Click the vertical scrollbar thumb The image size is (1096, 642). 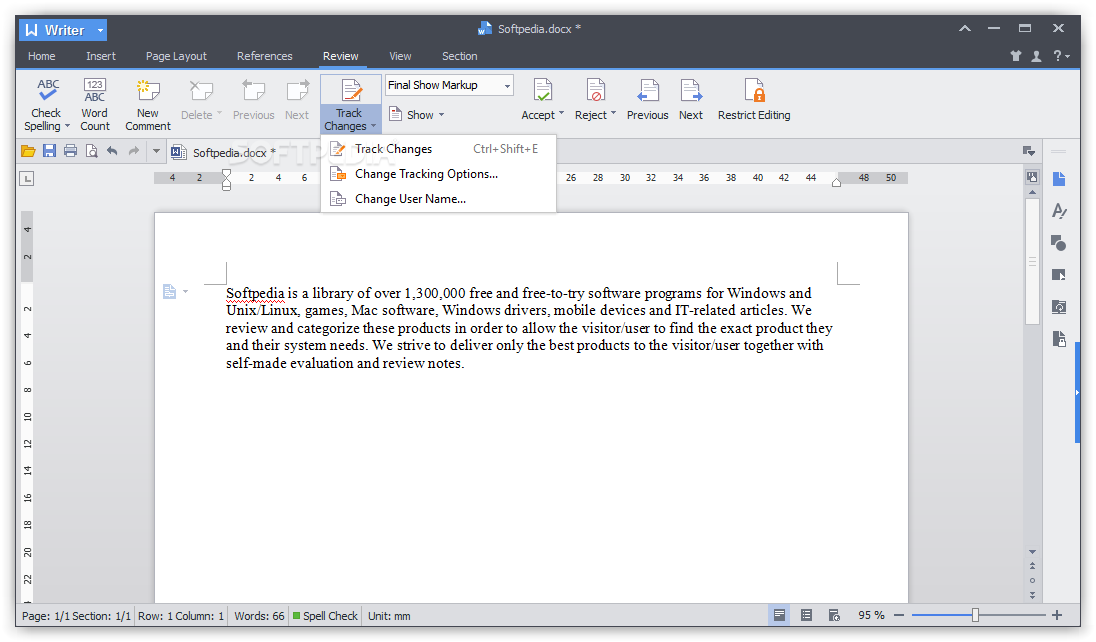pyautogui.click(x=1032, y=262)
